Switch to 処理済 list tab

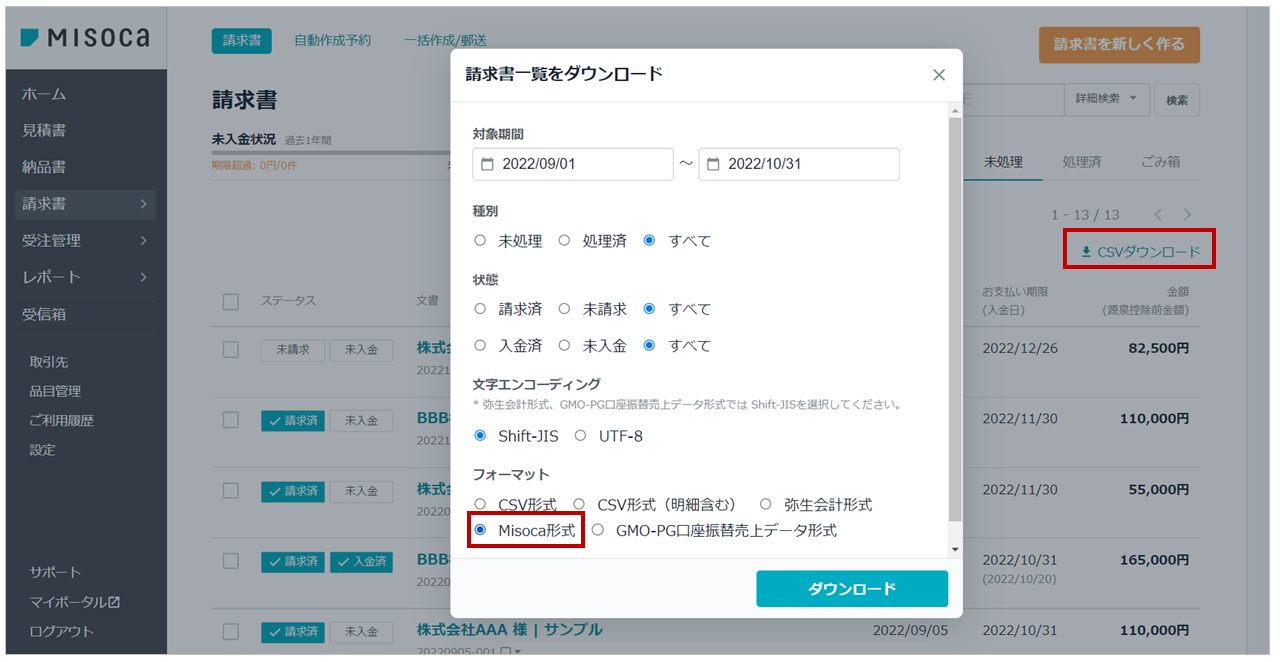point(1082,161)
